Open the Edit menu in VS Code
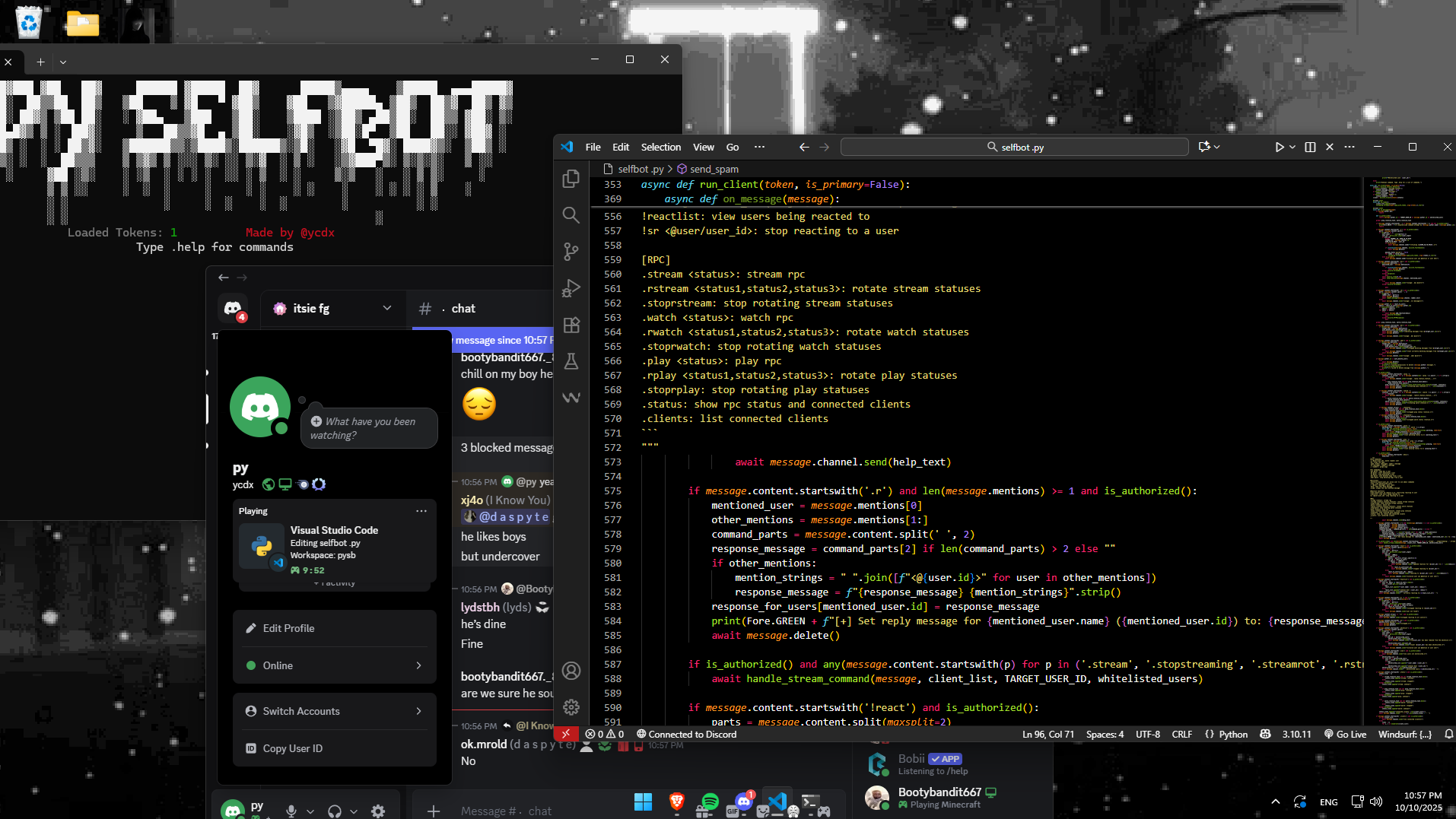Image resolution: width=1456 pixels, height=819 pixels. (621, 148)
